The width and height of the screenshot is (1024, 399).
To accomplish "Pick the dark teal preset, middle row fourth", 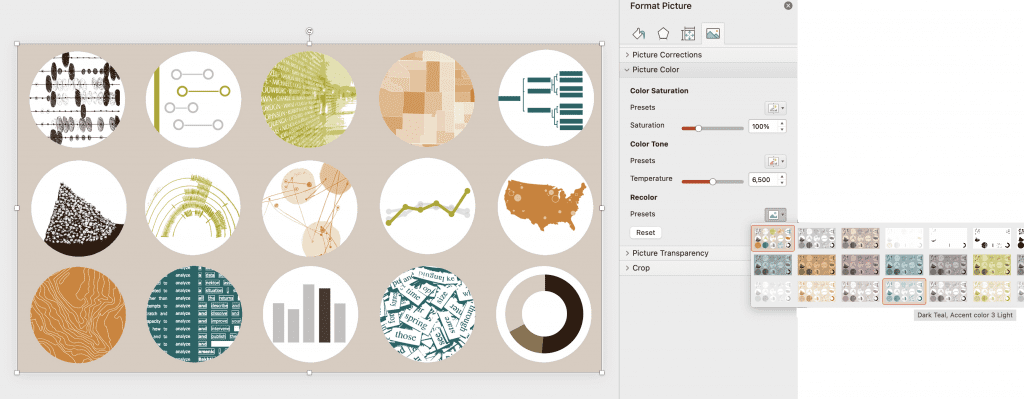I will click(x=904, y=265).
